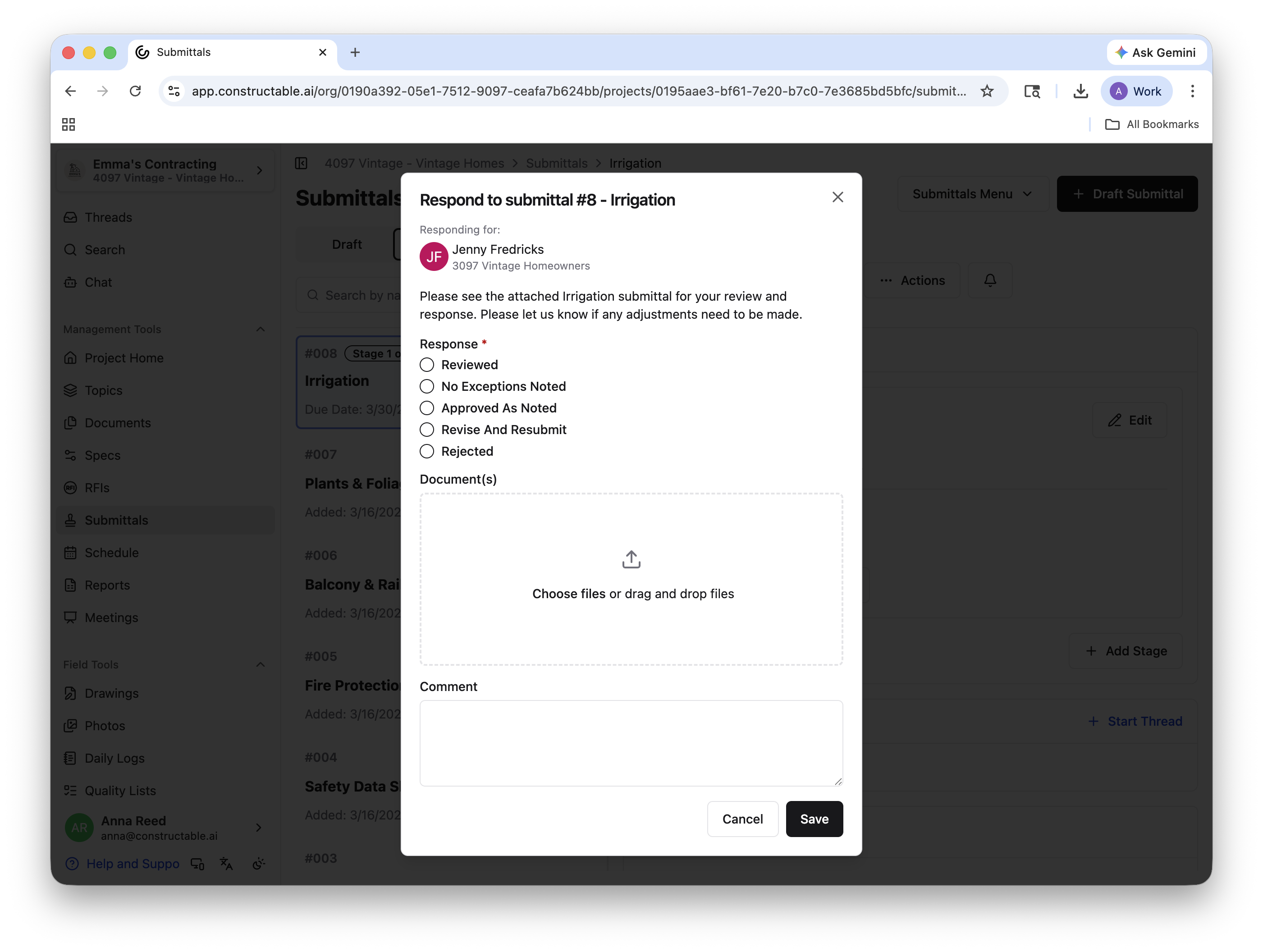Close the Submittals browser tab
Image resolution: width=1263 pixels, height=952 pixels.
tap(323, 53)
